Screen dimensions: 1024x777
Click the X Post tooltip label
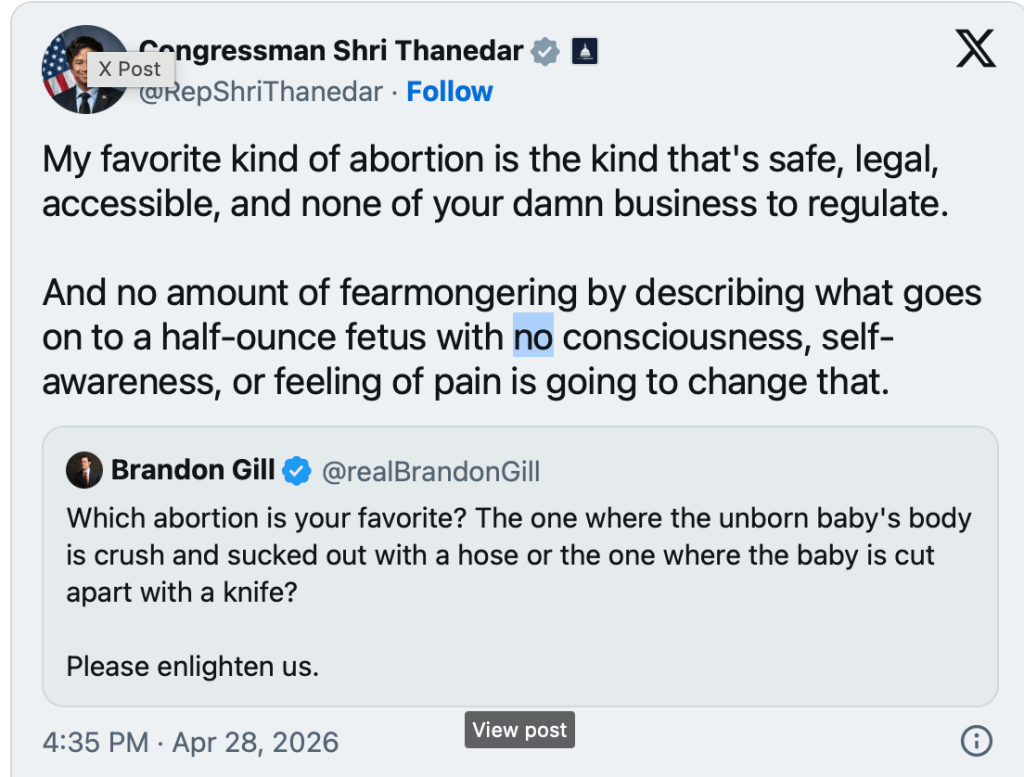click(130, 69)
